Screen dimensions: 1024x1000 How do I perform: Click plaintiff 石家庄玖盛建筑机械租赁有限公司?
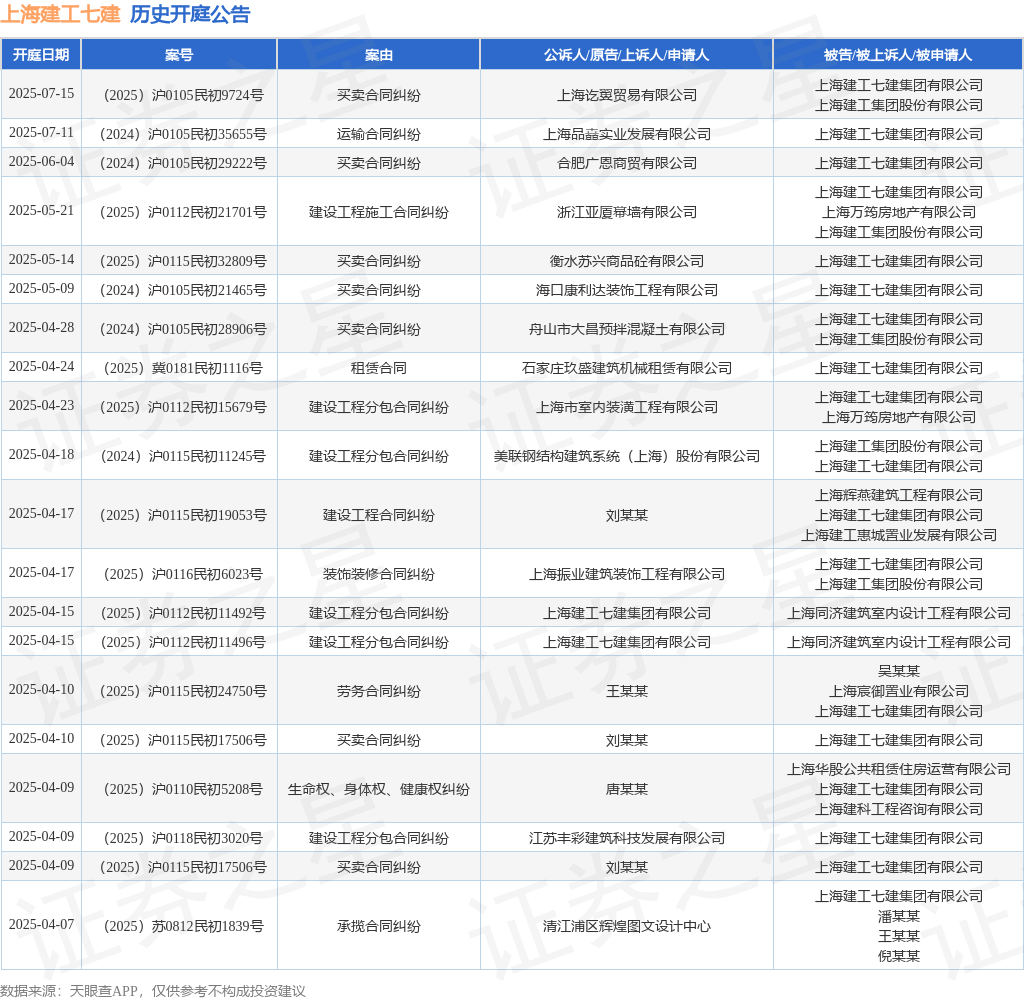point(626,368)
